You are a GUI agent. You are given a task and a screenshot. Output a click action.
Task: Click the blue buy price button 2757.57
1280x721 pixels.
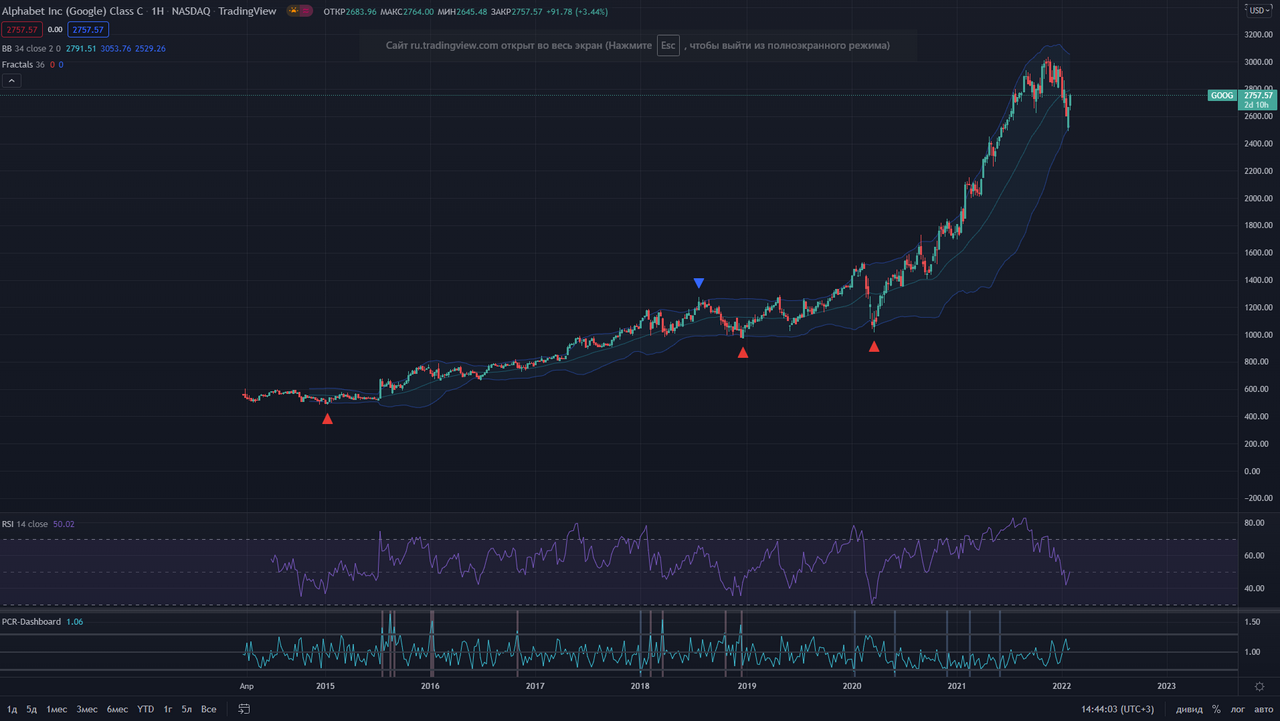(x=88, y=30)
